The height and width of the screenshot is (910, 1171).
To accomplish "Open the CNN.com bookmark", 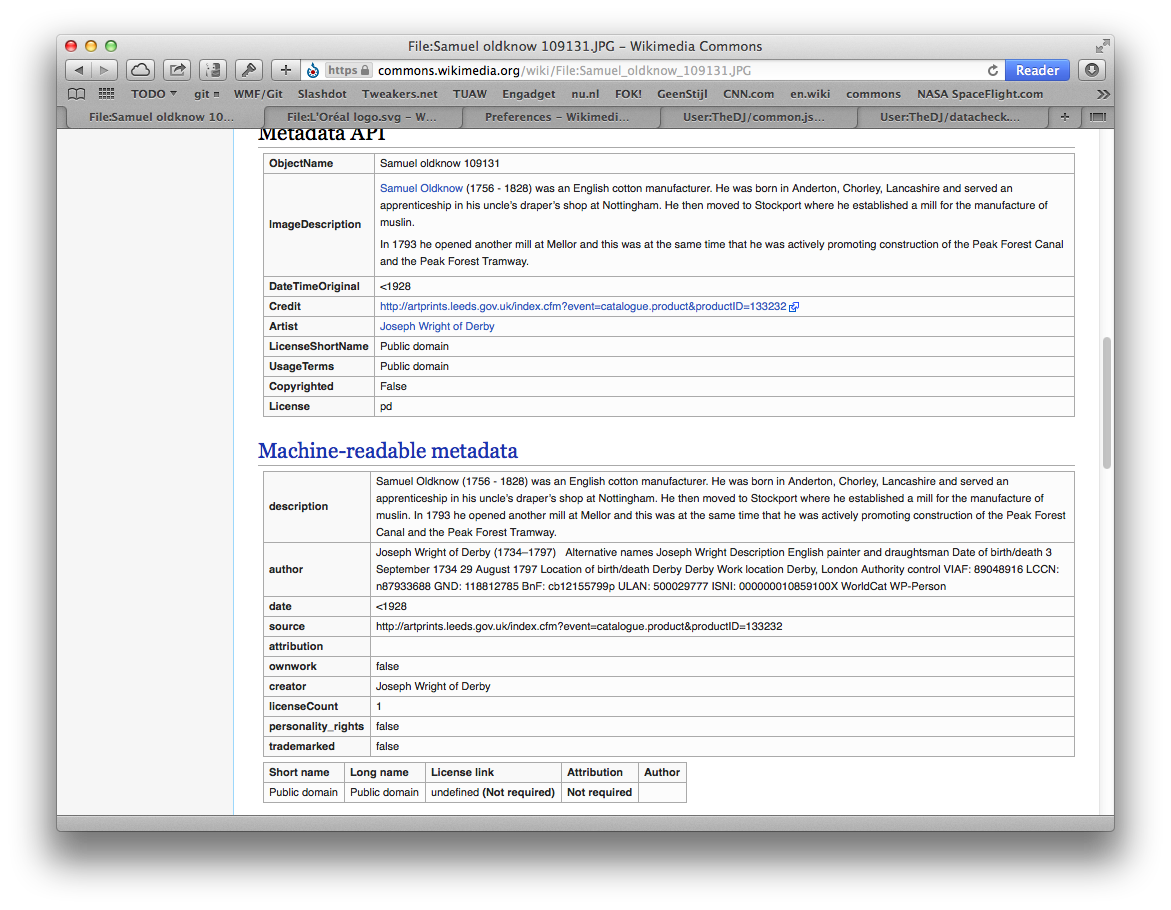I will click(748, 94).
